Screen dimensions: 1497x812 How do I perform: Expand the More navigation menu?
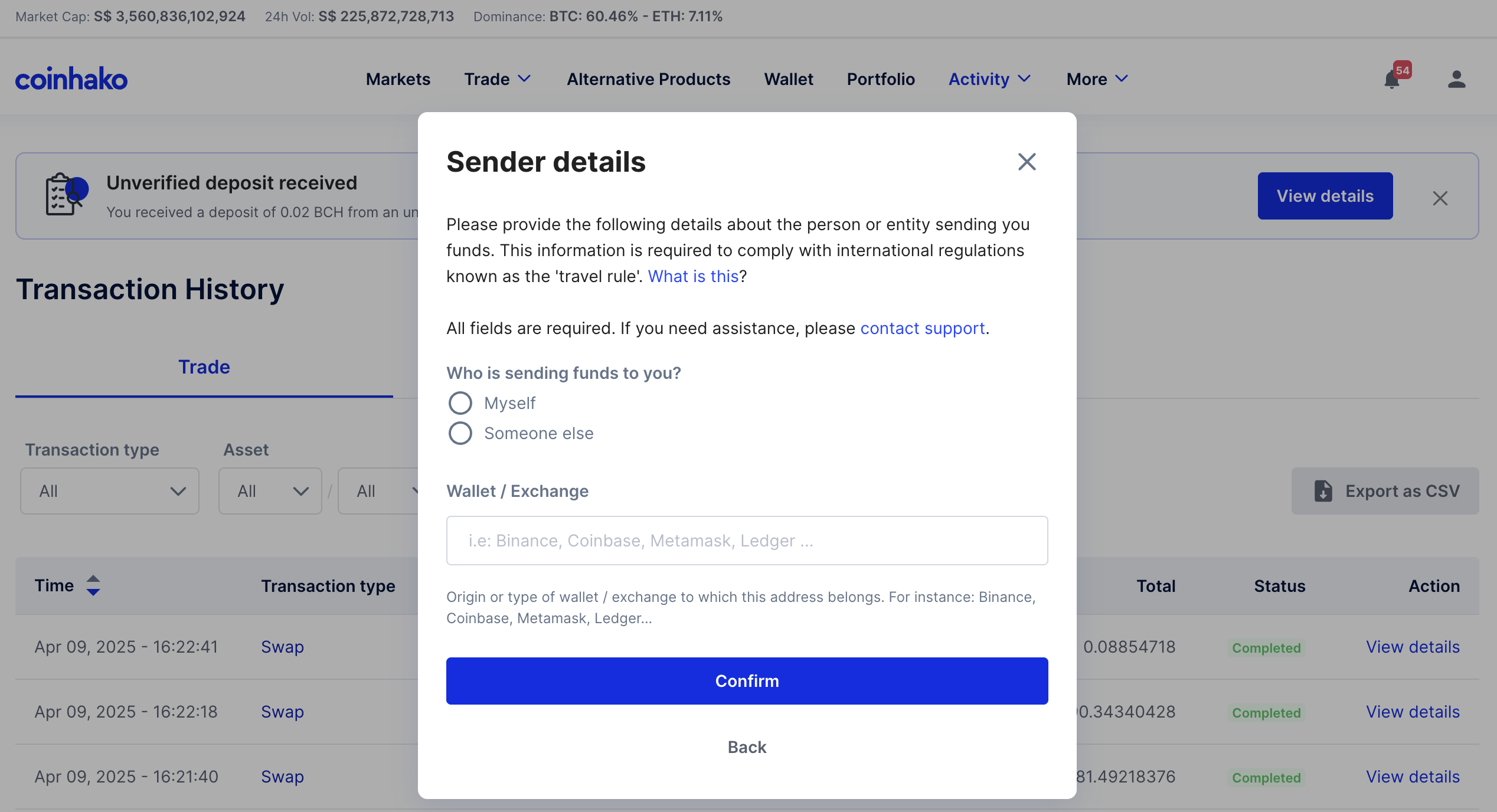1097,79
